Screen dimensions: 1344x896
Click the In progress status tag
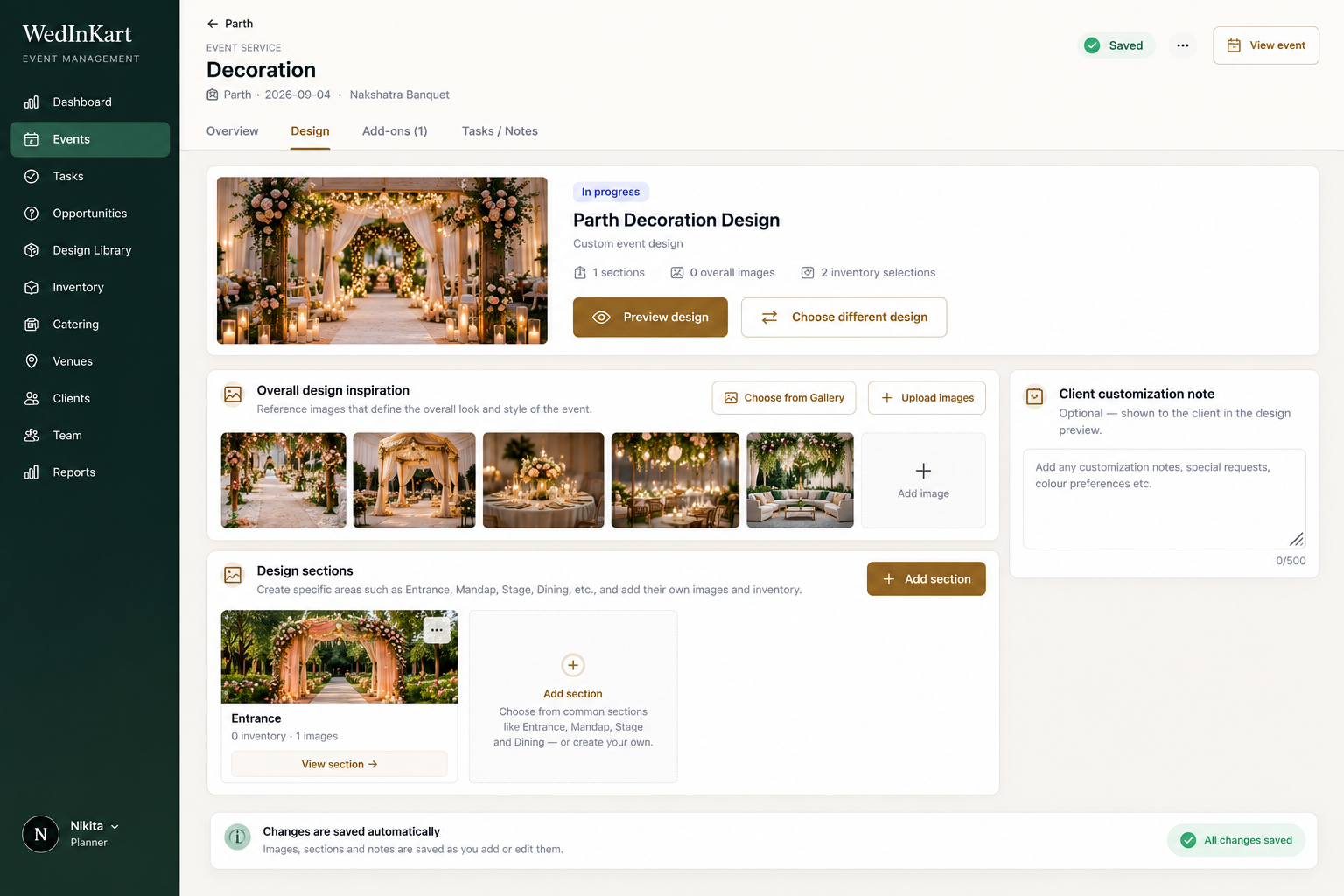coord(611,192)
